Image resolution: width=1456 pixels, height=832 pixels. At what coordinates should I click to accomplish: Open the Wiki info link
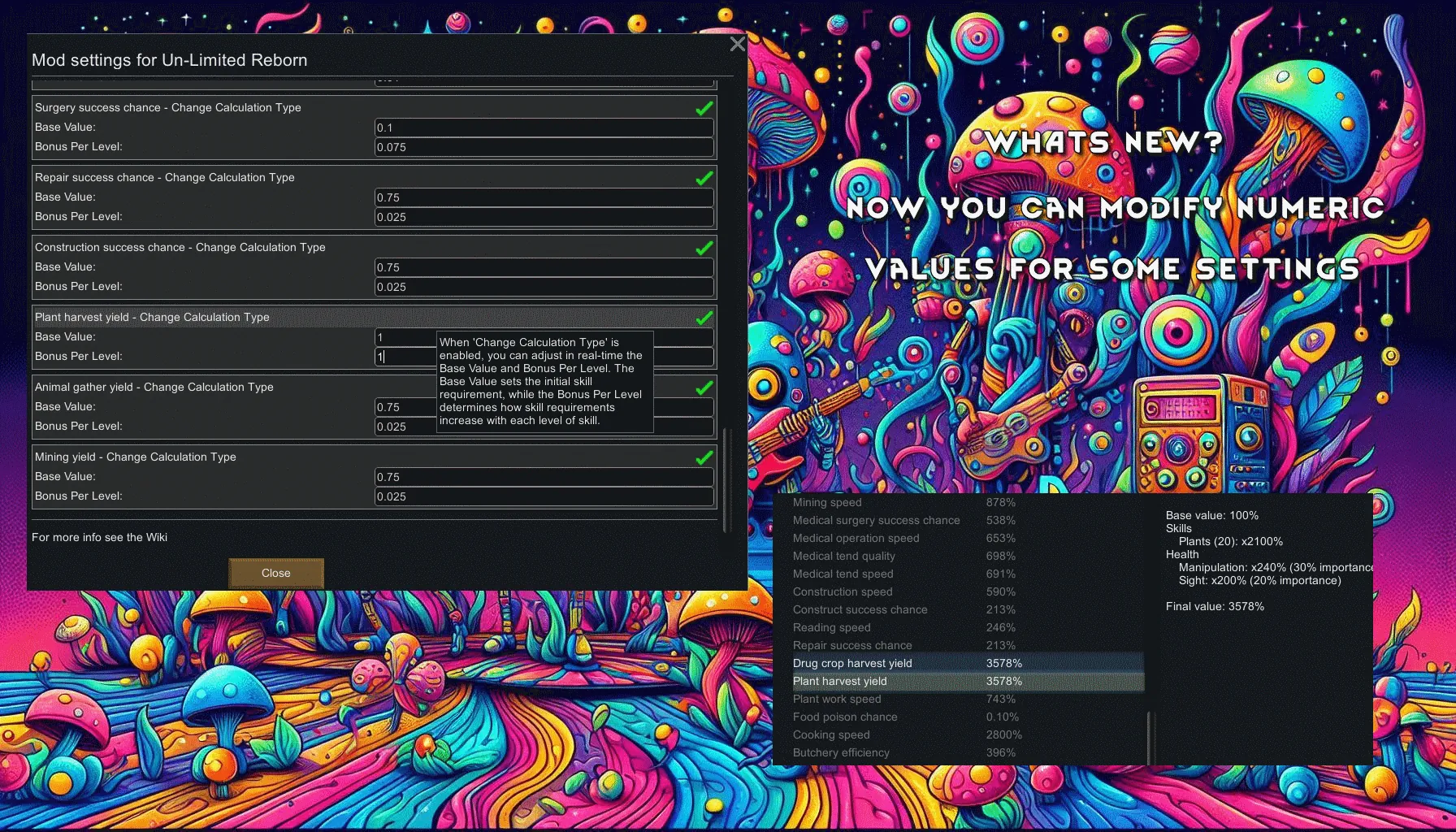pos(99,537)
